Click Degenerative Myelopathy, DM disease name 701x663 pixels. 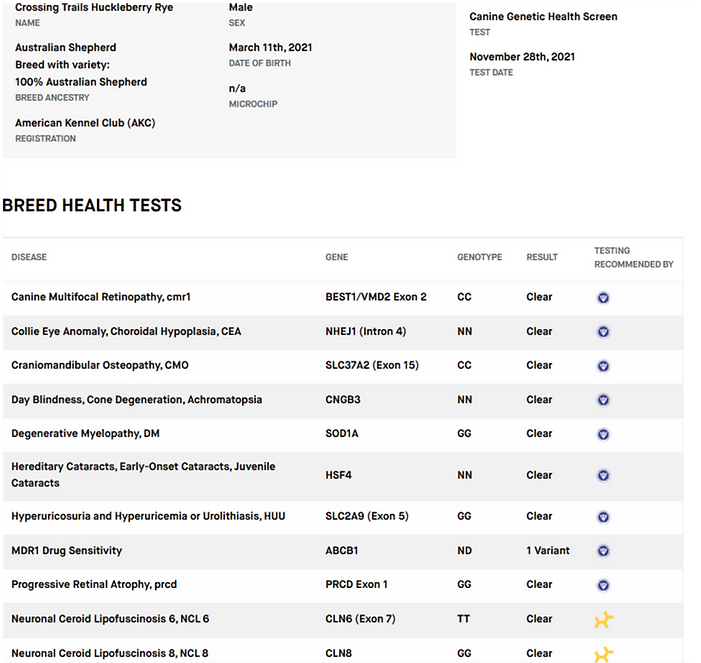pos(85,434)
